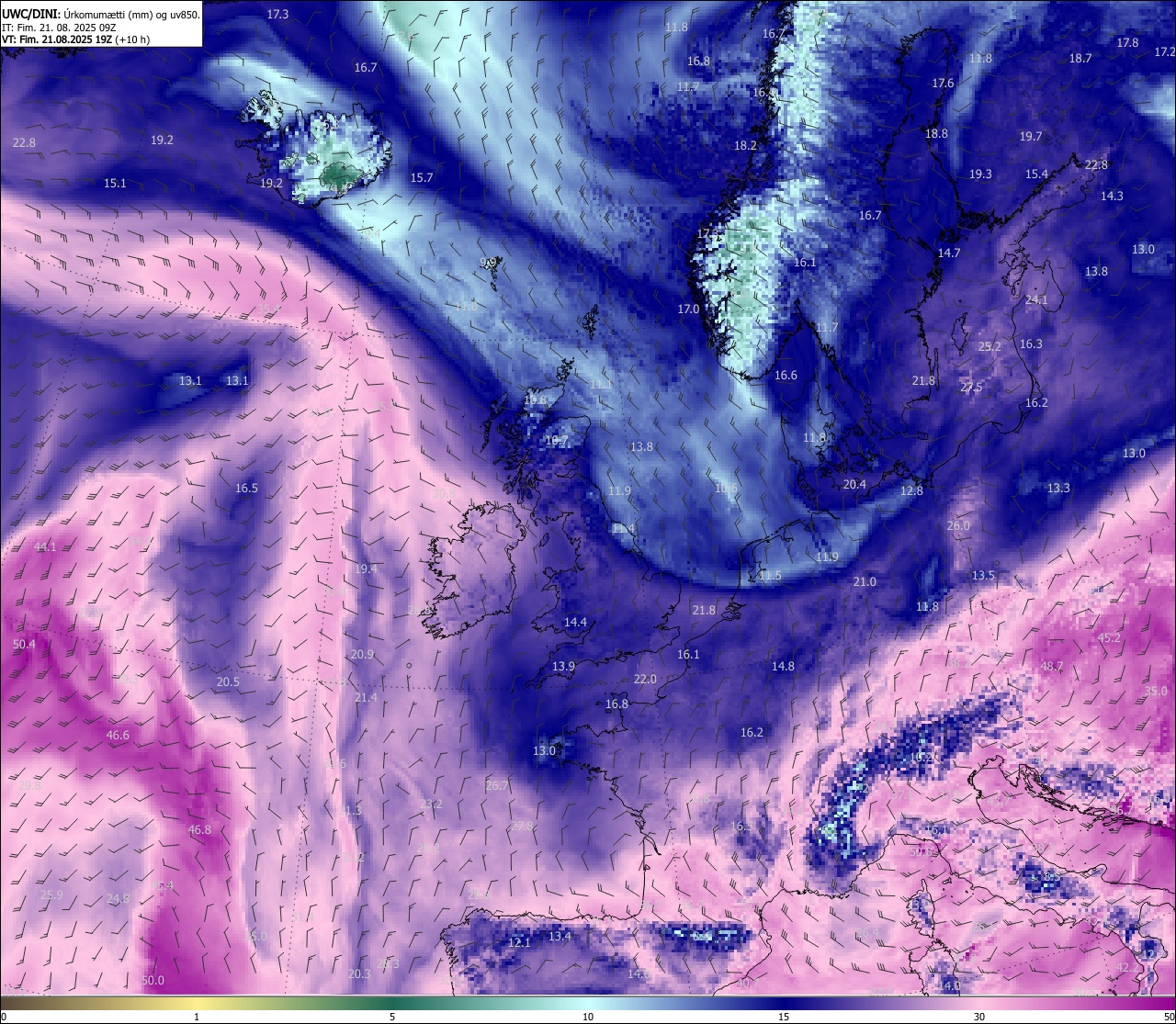The image size is (1176, 1024).
Task: Click the 35.0 value on the right edge
Action: pyautogui.click(x=1156, y=692)
